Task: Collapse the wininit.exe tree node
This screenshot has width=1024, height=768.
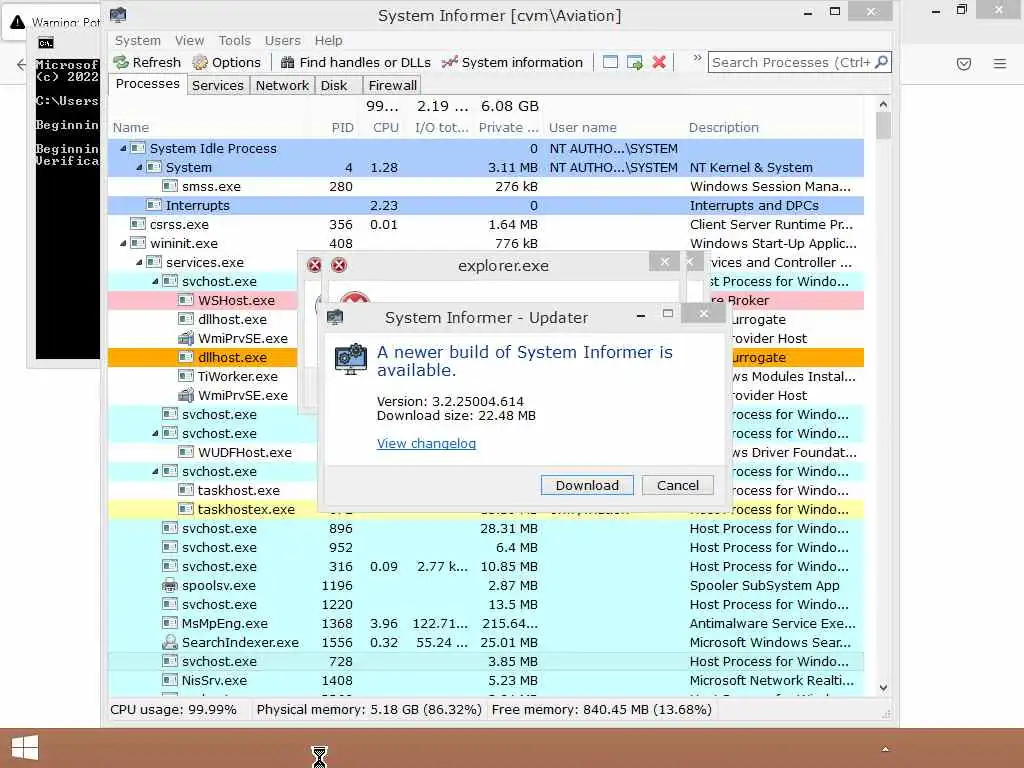Action: tap(123, 244)
